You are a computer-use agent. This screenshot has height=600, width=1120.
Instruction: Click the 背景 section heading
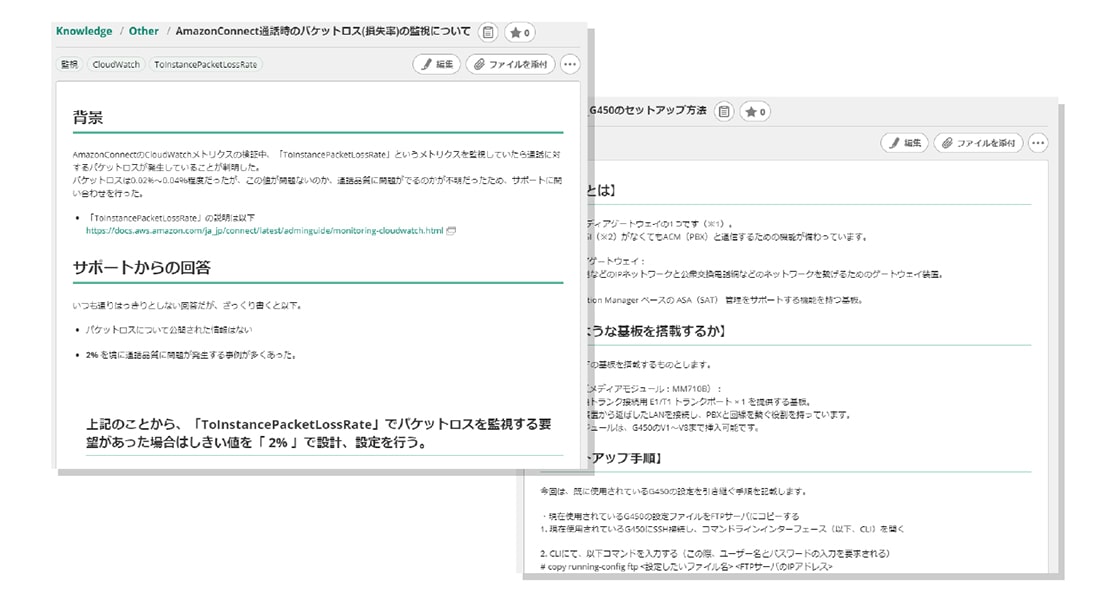[88, 118]
